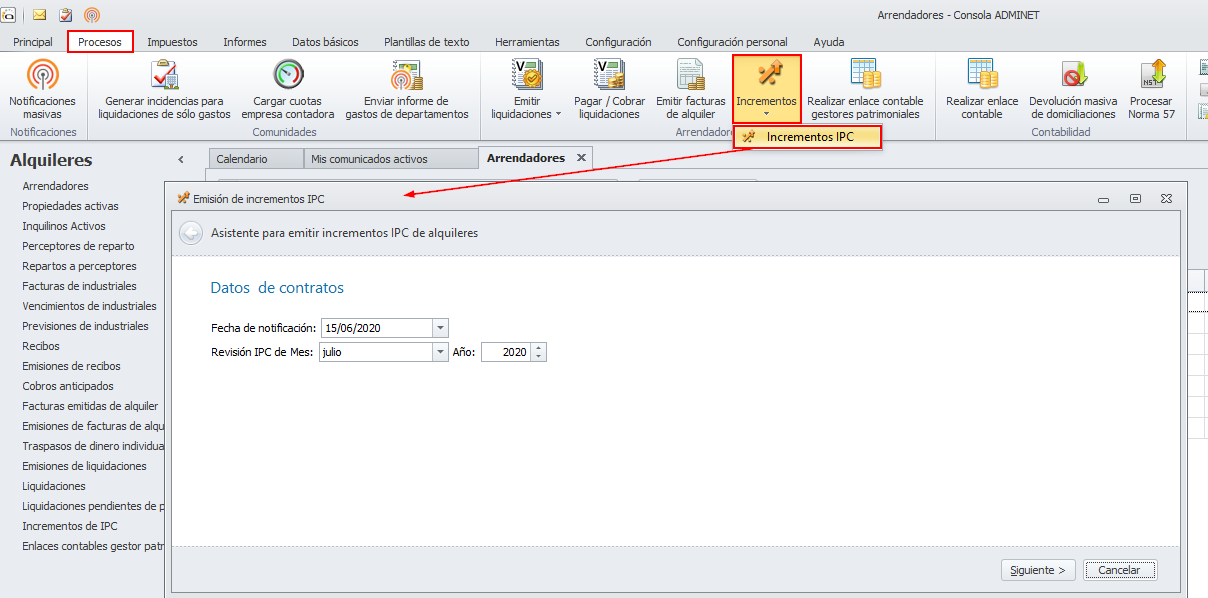Click the Siguiente > button
Screen dimensions: 1208x598
click(x=1039, y=570)
